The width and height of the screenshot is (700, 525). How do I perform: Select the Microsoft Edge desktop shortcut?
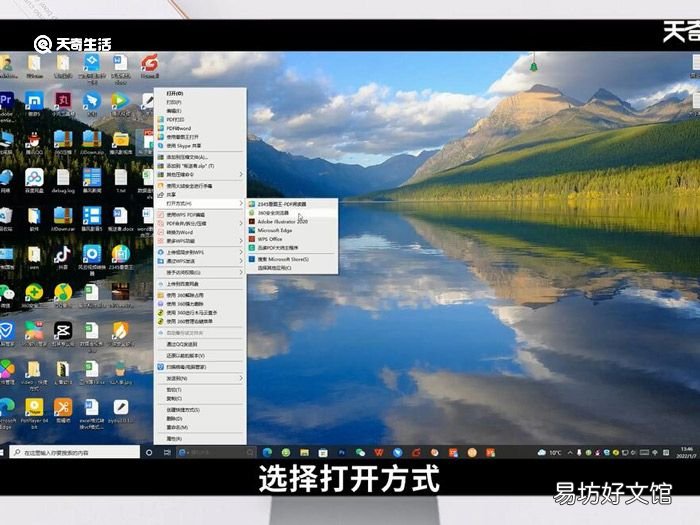click(7, 413)
